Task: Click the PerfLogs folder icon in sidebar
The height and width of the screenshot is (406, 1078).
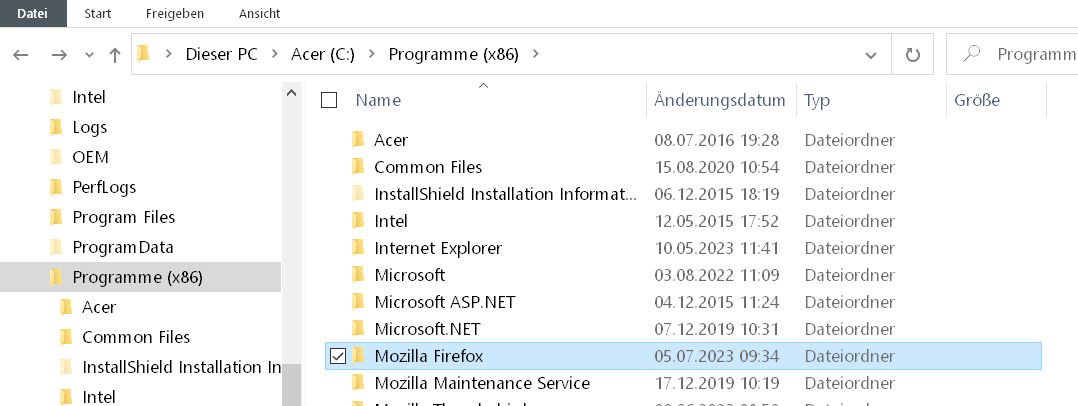Action: click(56, 187)
